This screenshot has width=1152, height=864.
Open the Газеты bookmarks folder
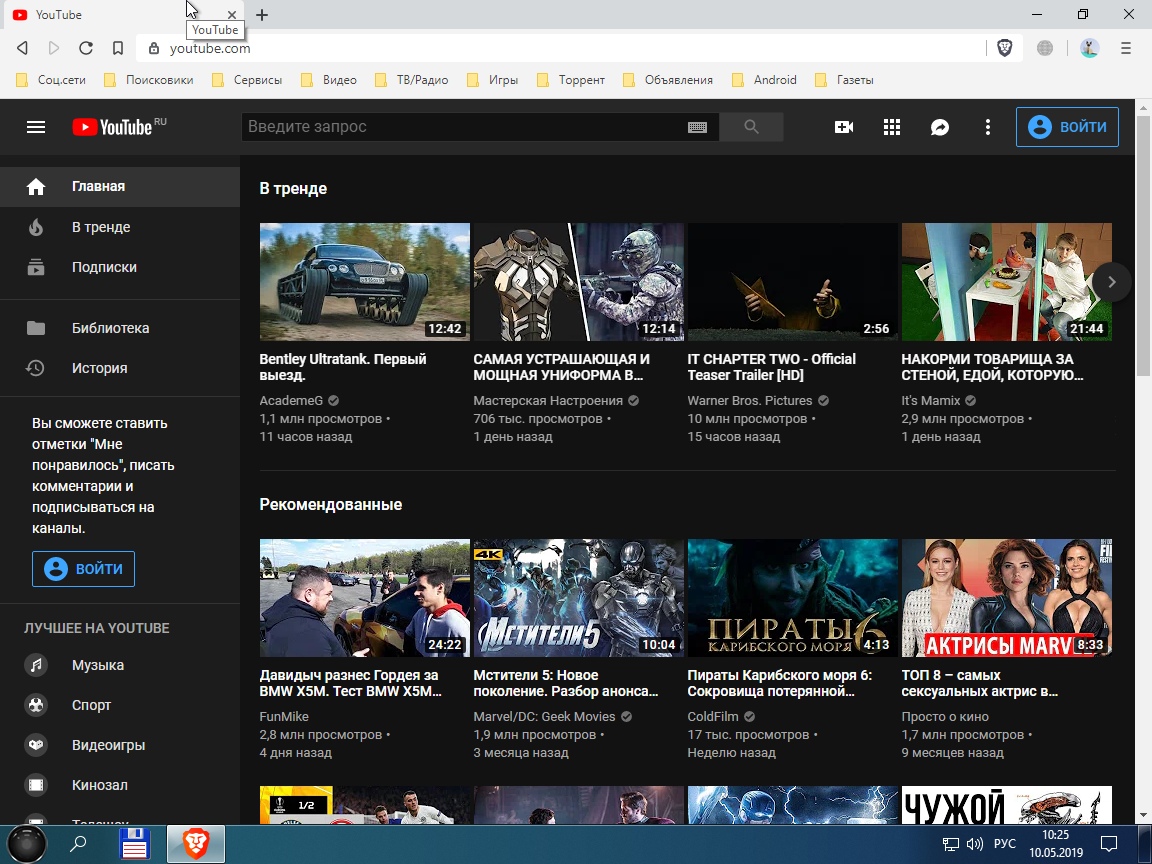coord(845,80)
